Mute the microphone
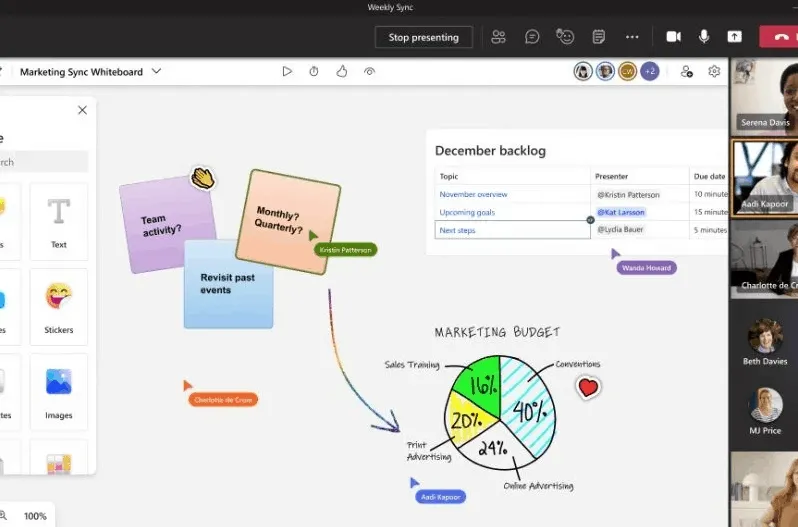Screen dimensions: 798x527 coord(704,37)
